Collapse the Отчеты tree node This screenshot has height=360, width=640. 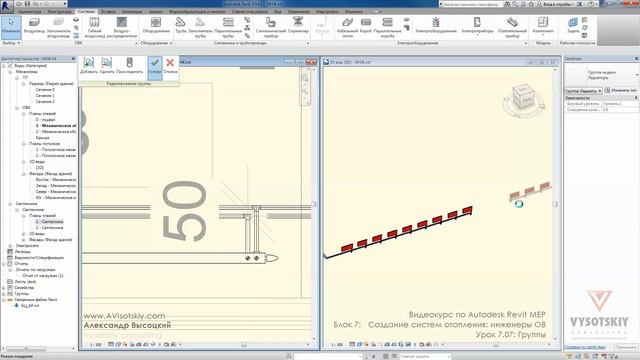(4, 264)
